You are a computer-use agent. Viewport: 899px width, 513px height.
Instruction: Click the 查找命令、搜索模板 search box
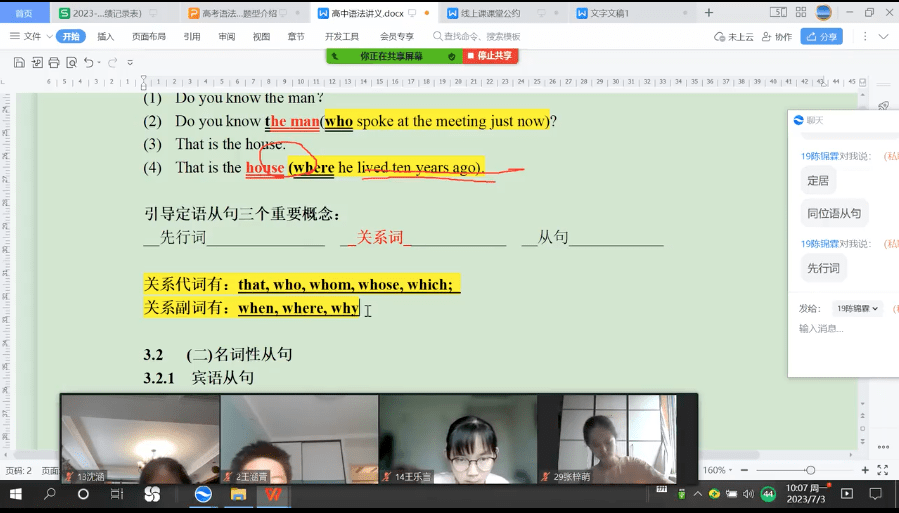click(477, 36)
